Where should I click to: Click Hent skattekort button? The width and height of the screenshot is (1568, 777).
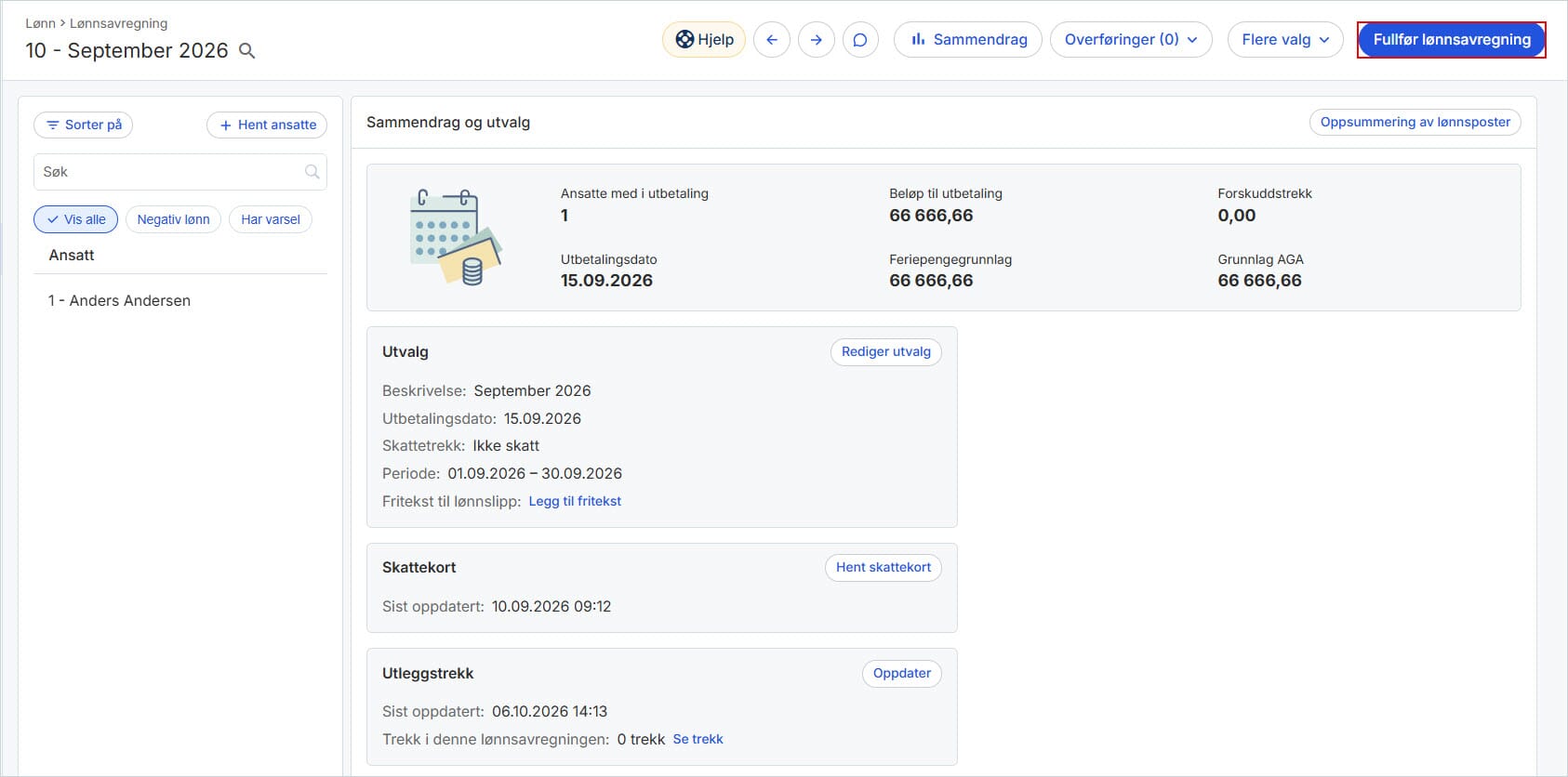pos(884,568)
